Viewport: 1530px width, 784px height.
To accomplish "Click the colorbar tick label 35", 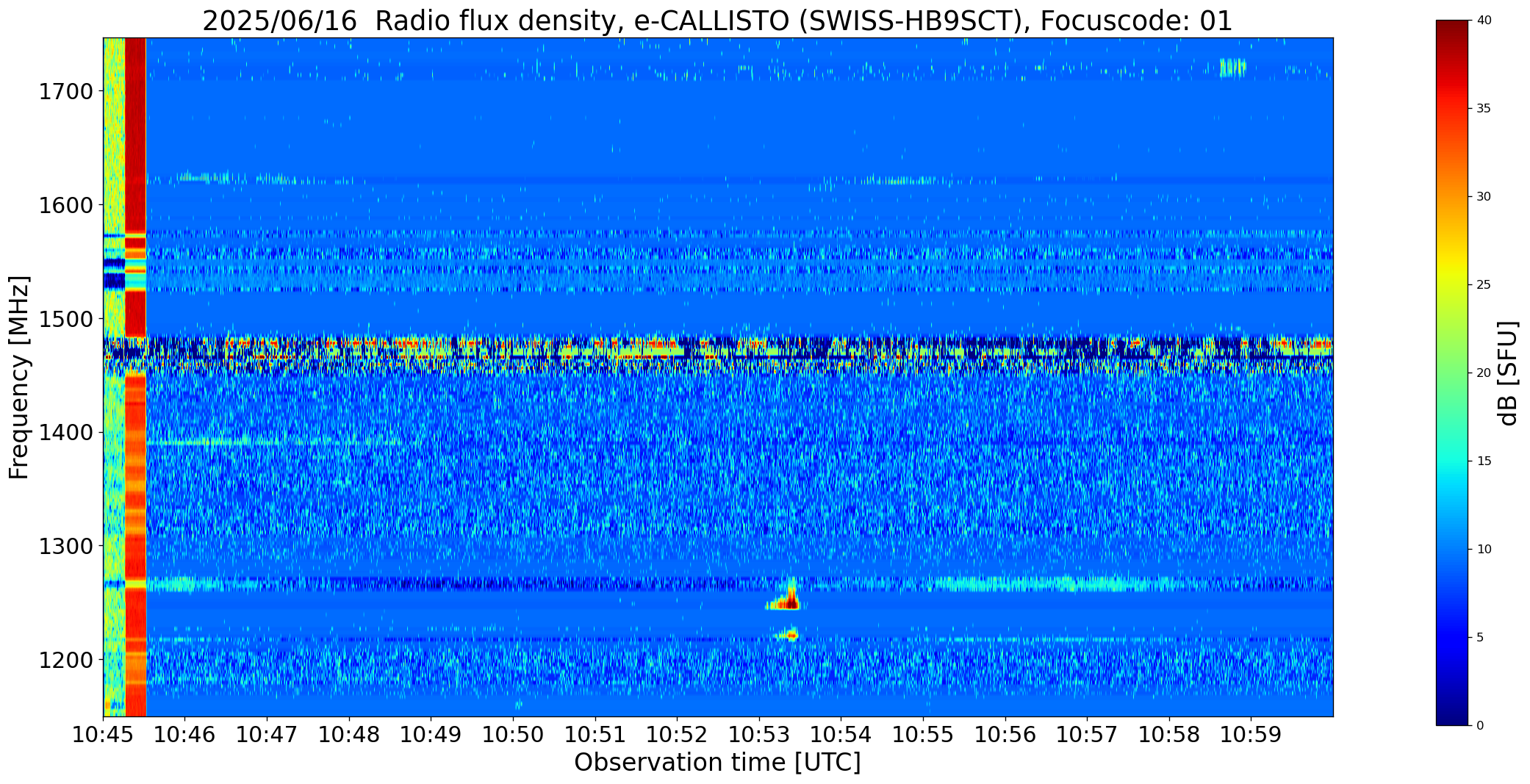I will 1484,109.
